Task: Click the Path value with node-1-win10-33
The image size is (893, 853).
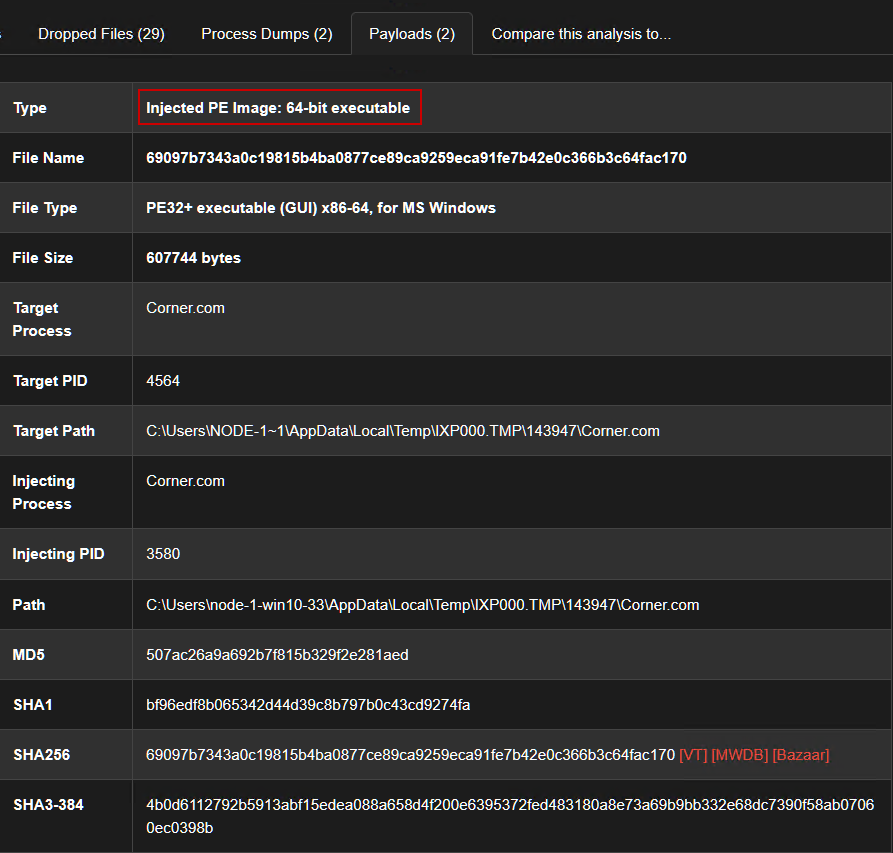Action: tap(422, 605)
